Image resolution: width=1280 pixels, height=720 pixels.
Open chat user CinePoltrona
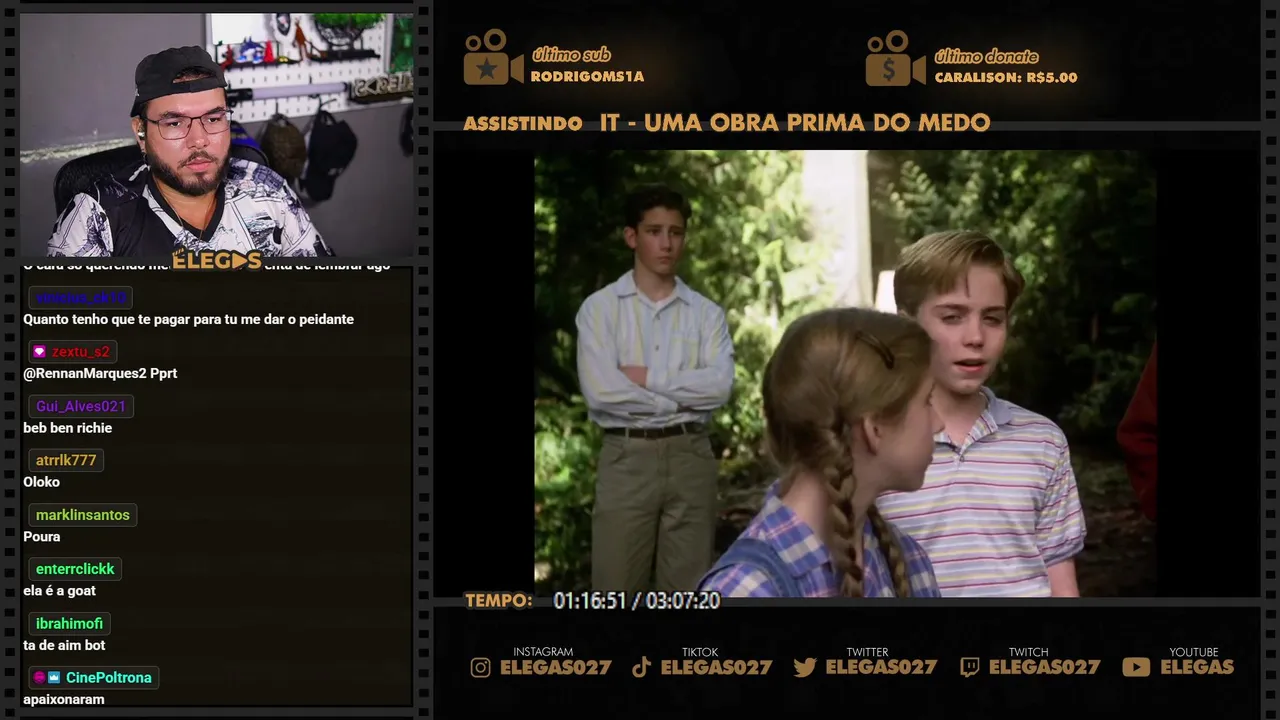[x=109, y=678]
